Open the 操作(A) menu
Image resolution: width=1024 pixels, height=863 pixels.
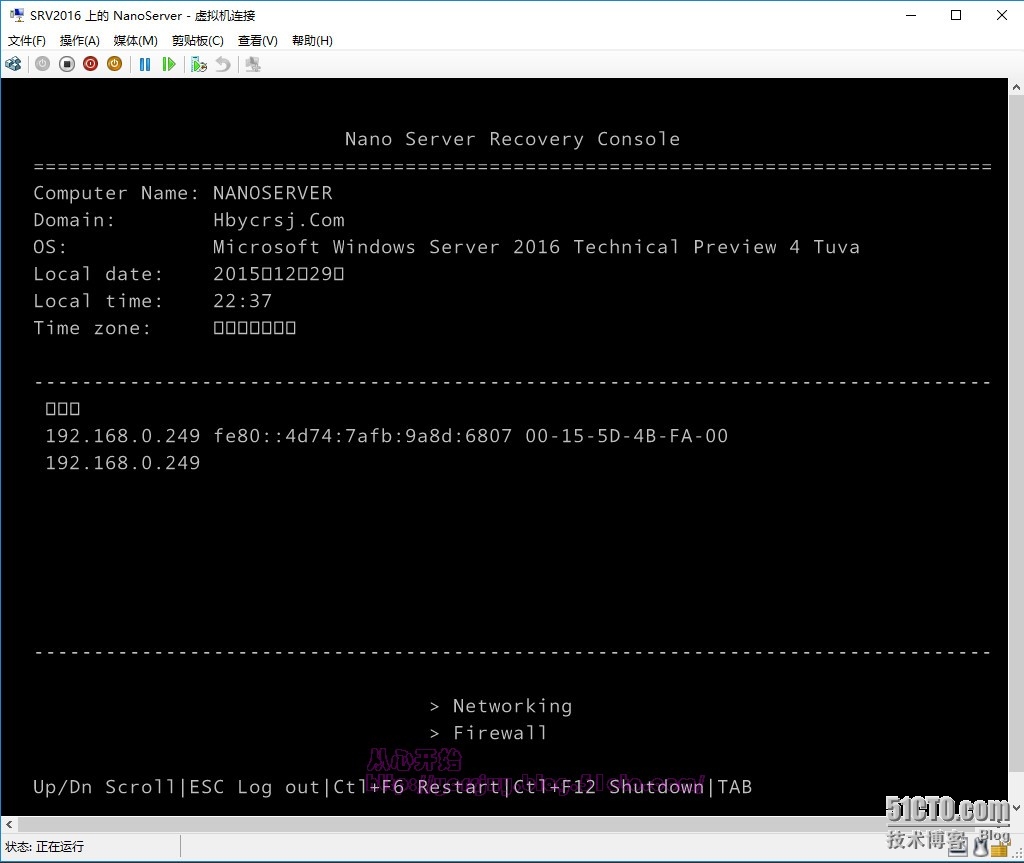pyautogui.click(x=80, y=41)
